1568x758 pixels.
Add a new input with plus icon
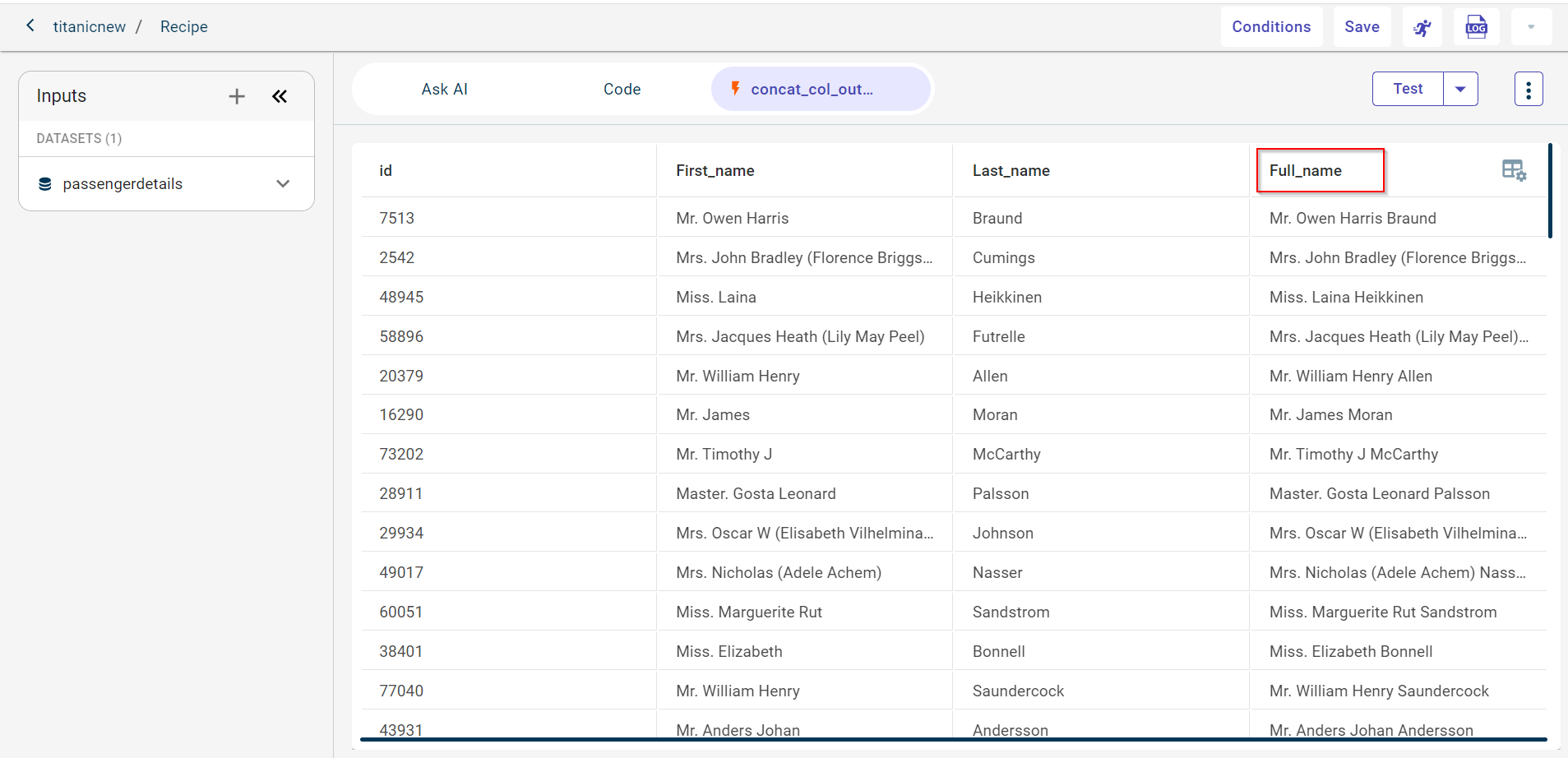pos(237,96)
